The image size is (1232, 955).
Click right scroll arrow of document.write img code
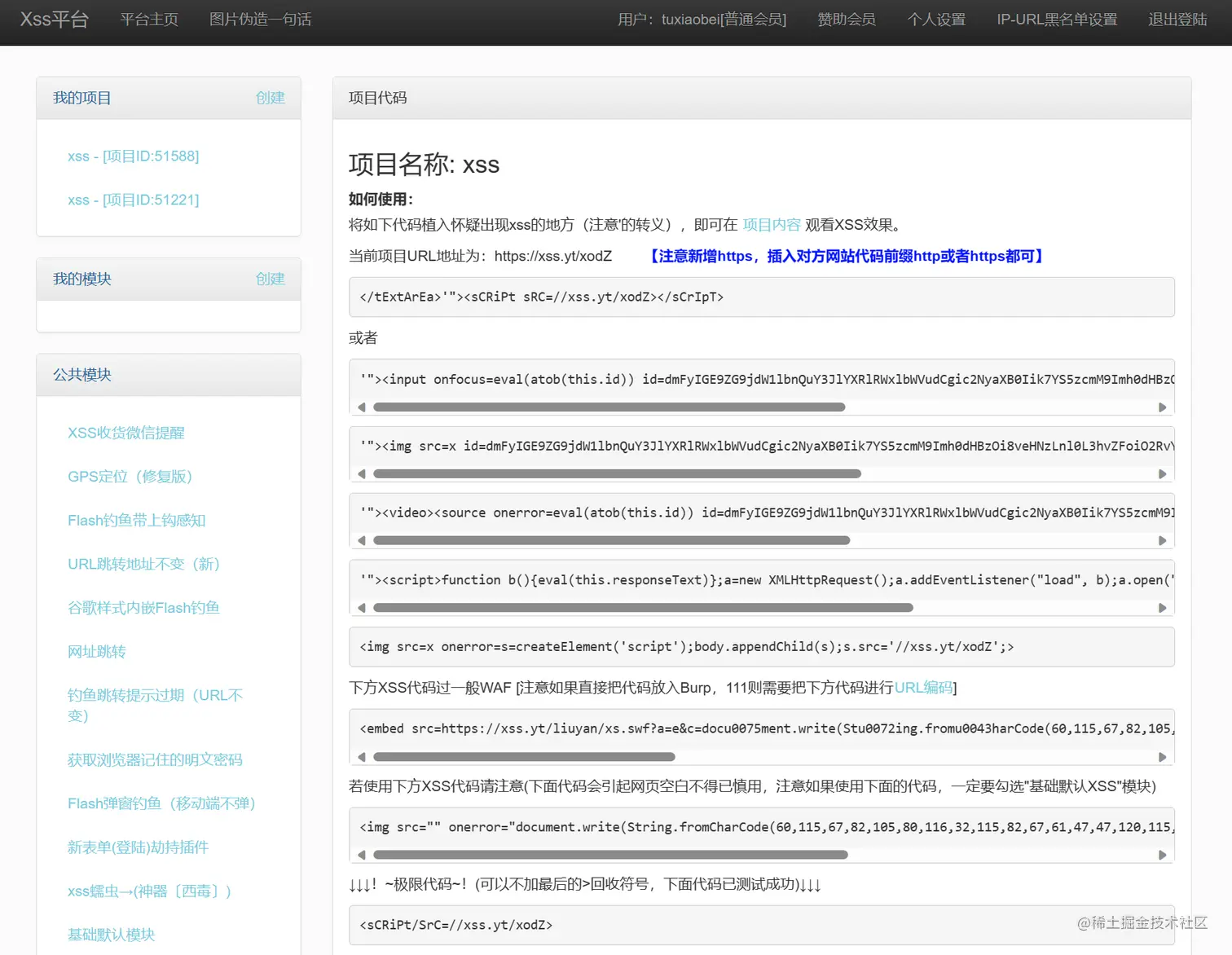point(1163,855)
